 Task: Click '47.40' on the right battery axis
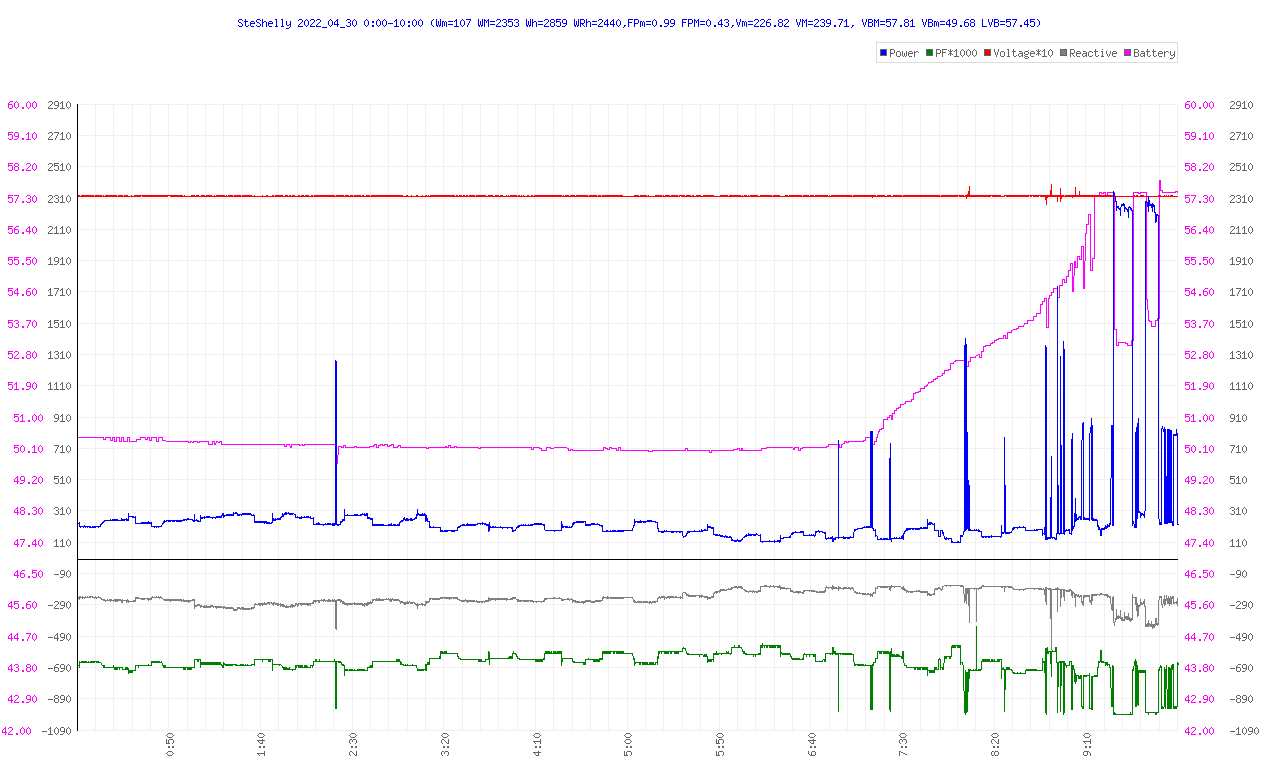[x=1200, y=543]
